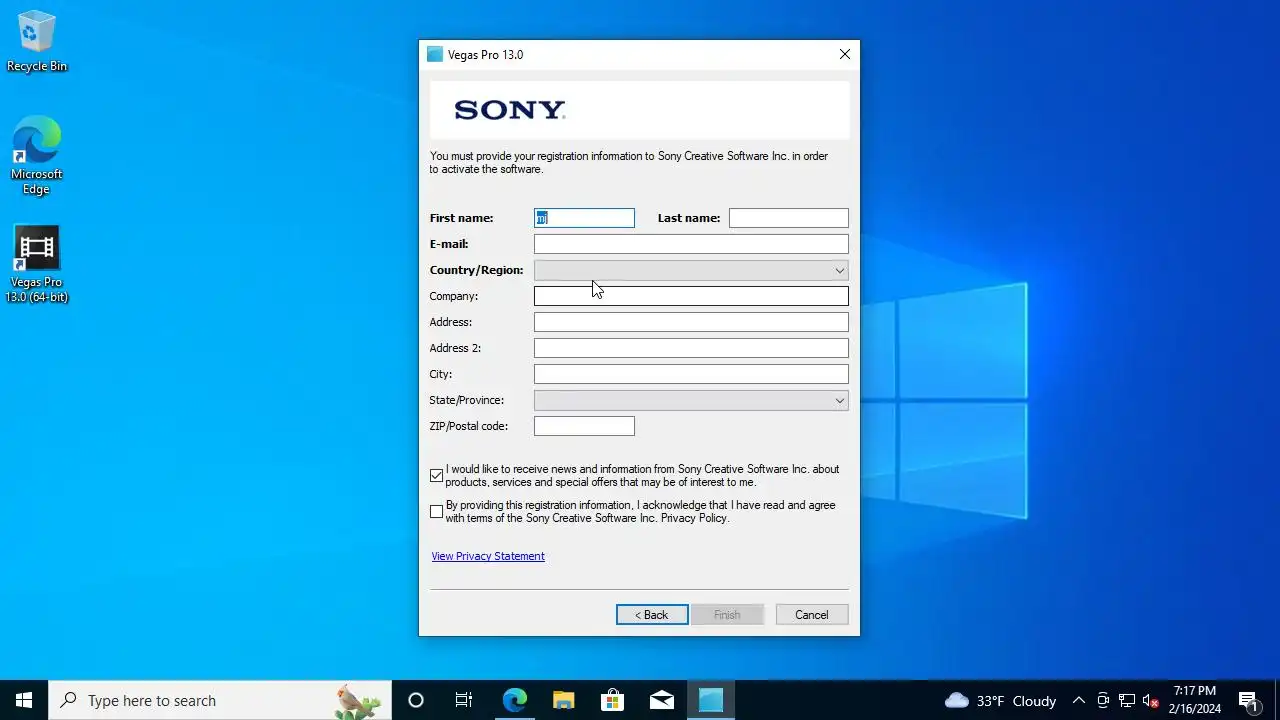This screenshot has width=1280, height=720.
Task: Click the meet-now camera tray icon
Action: pos(1103,700)
